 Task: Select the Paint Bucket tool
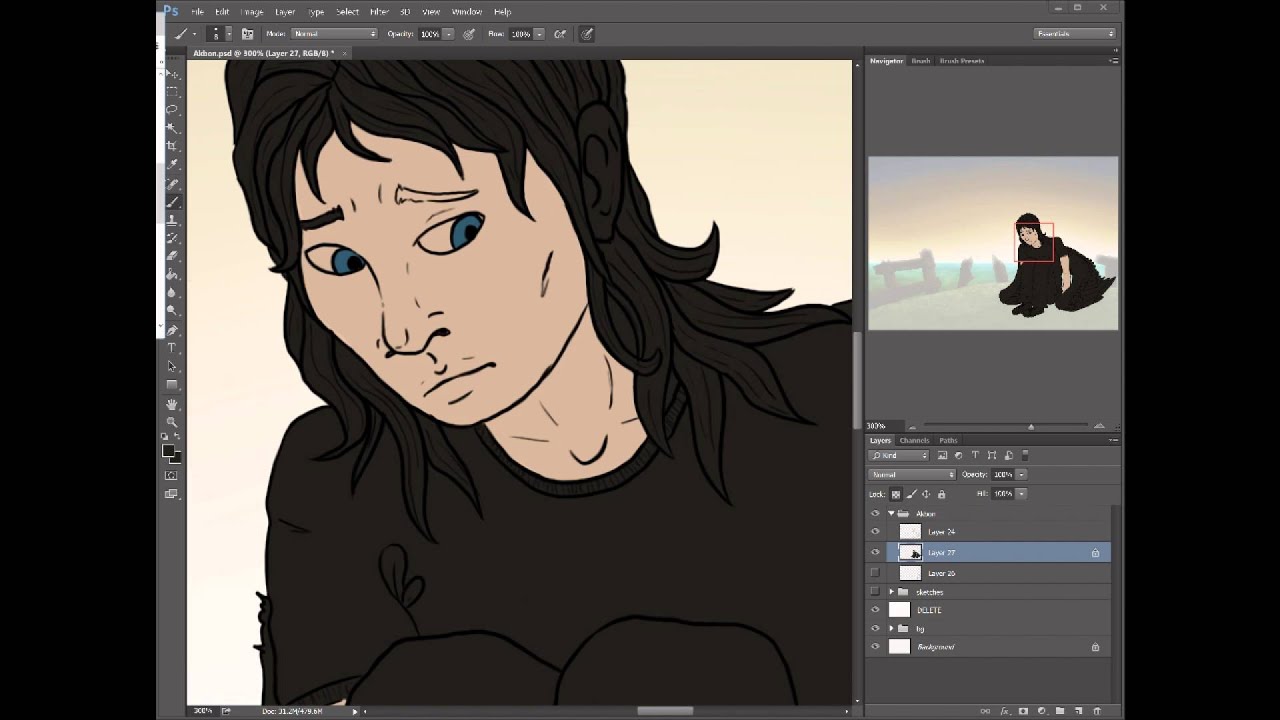coord(172,274)
